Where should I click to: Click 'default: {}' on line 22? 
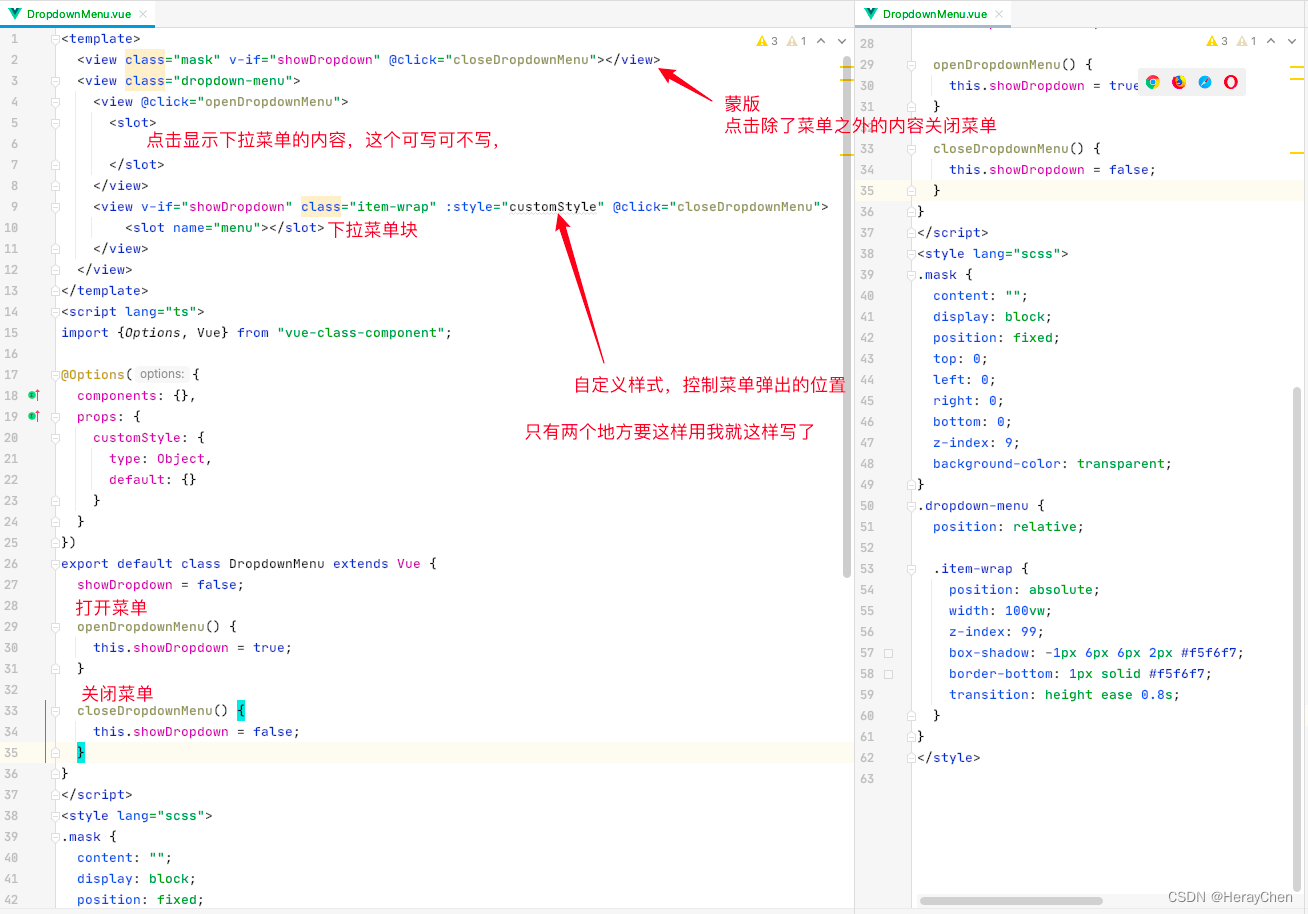pyautogui.click(x=153, y=479)
